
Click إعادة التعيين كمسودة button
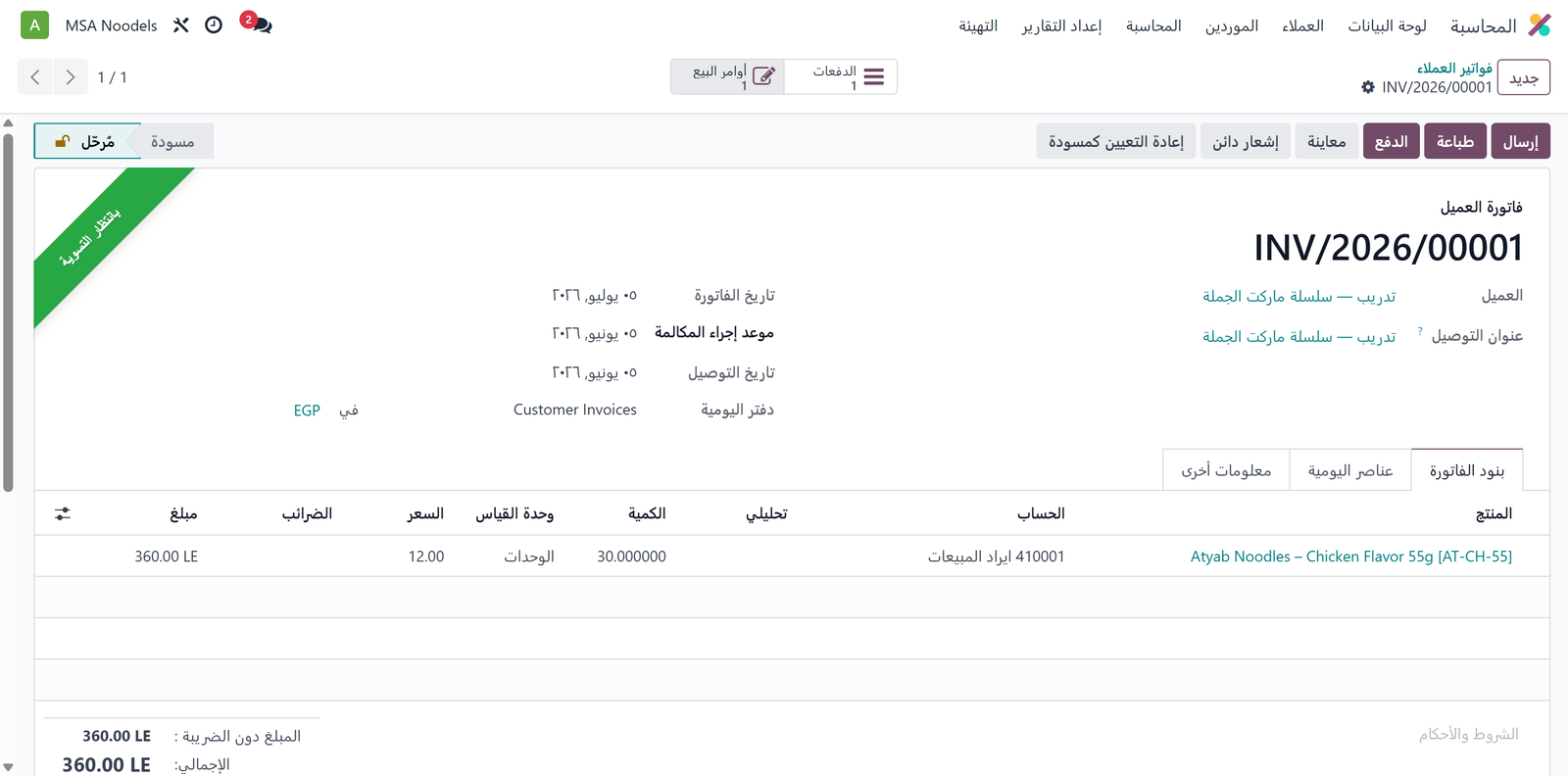pyautogui.click(x=1116, y=141)
